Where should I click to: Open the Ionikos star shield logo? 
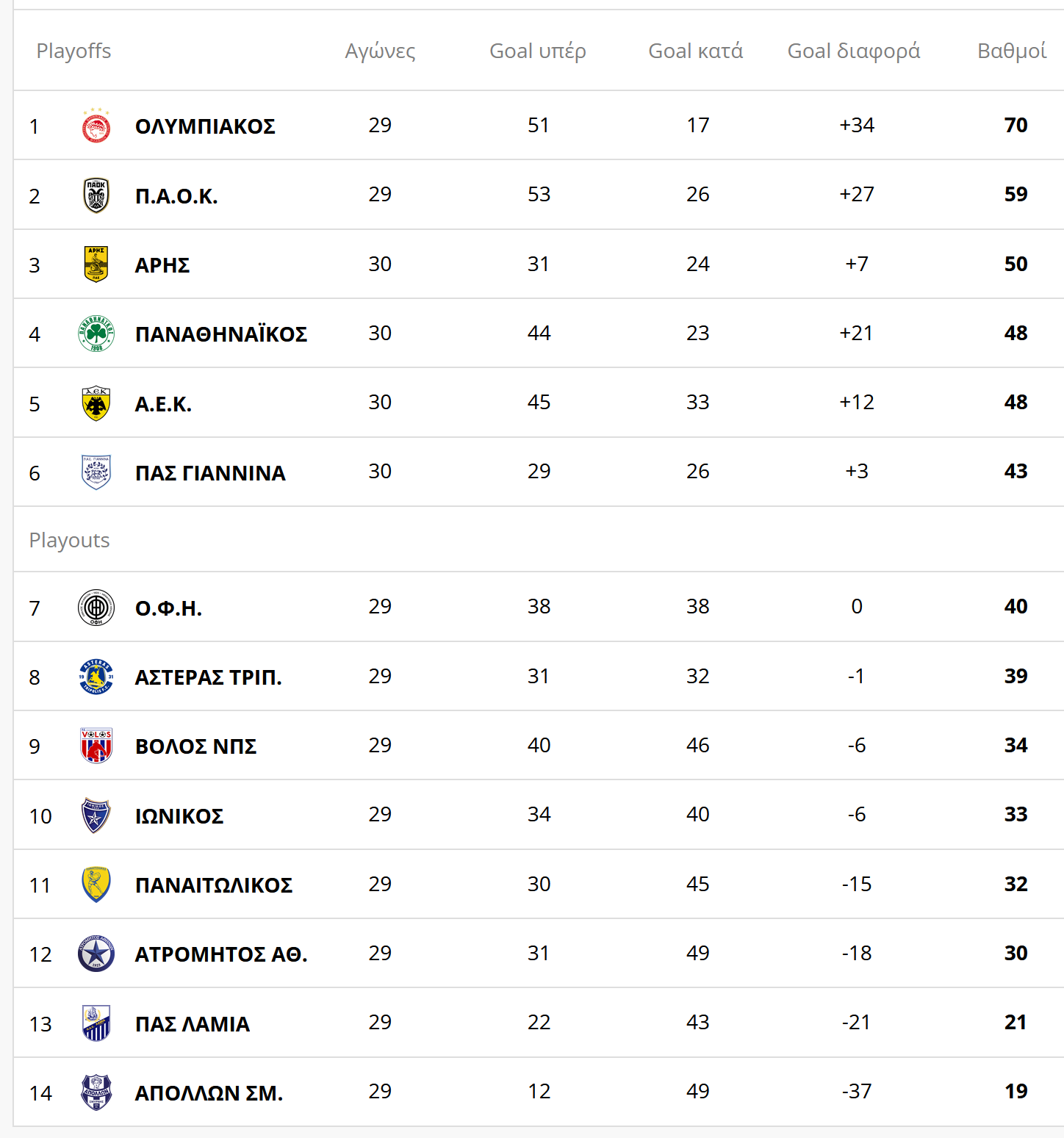(x=96, y=815)
